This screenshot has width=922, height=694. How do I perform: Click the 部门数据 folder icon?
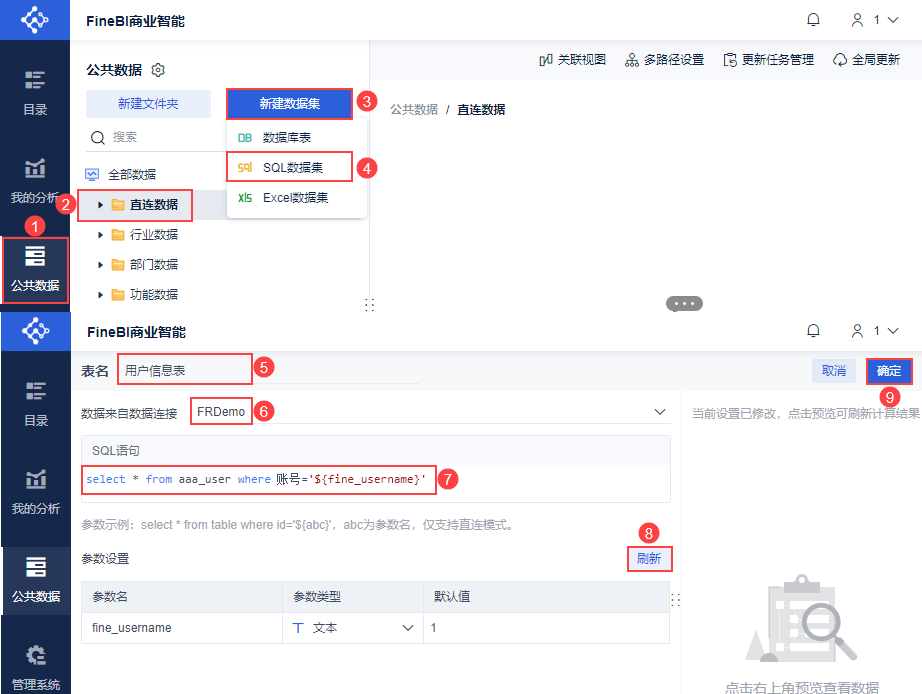[118, 265]
